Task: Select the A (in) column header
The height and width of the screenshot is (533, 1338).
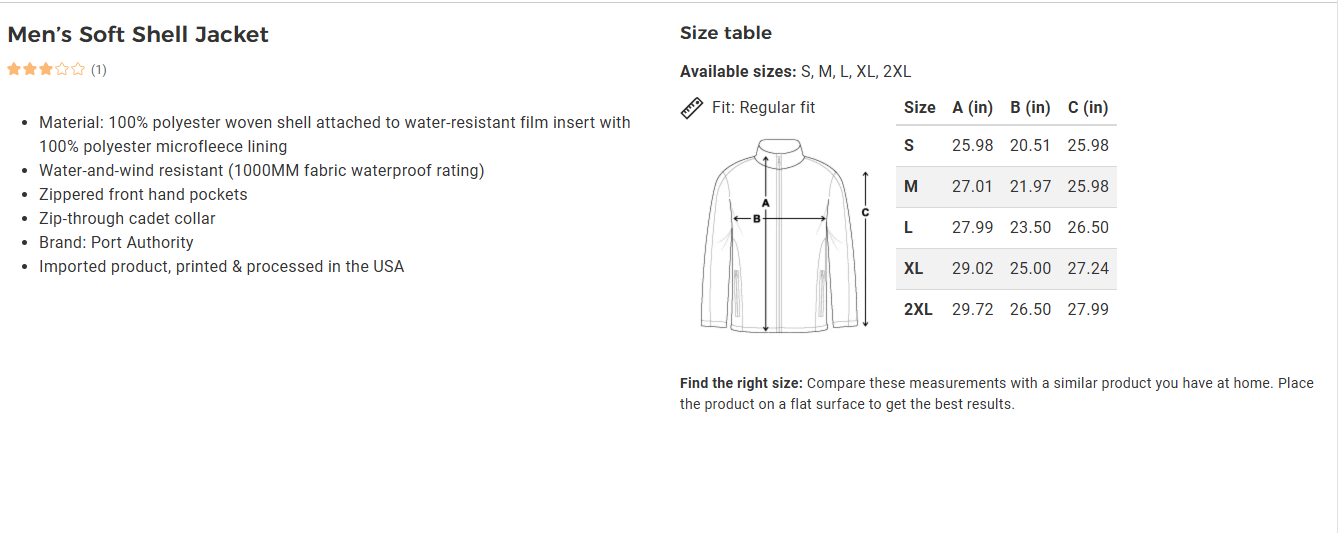Action: click(x=972, y=108)
